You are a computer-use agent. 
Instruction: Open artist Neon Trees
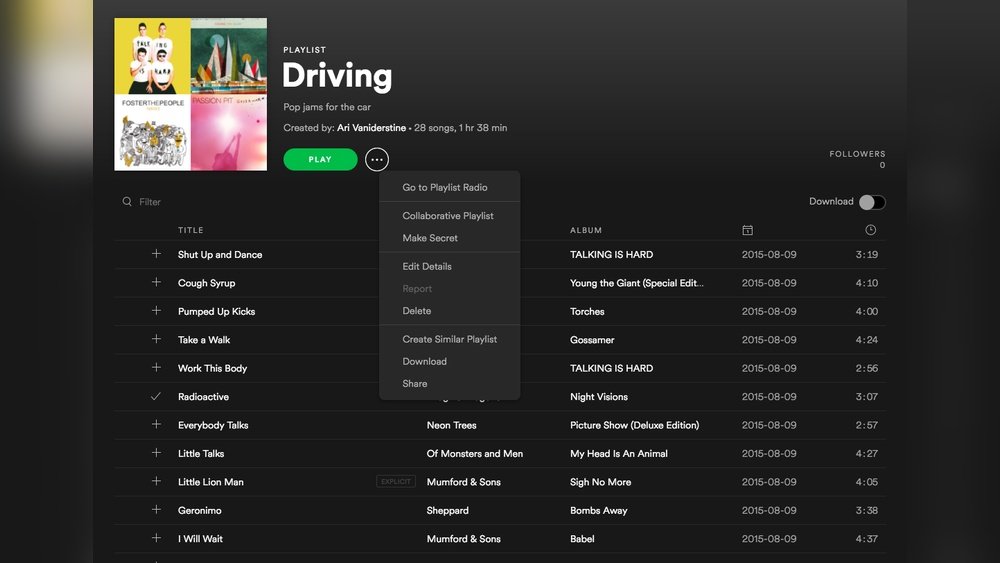click(x=452, y=425)
